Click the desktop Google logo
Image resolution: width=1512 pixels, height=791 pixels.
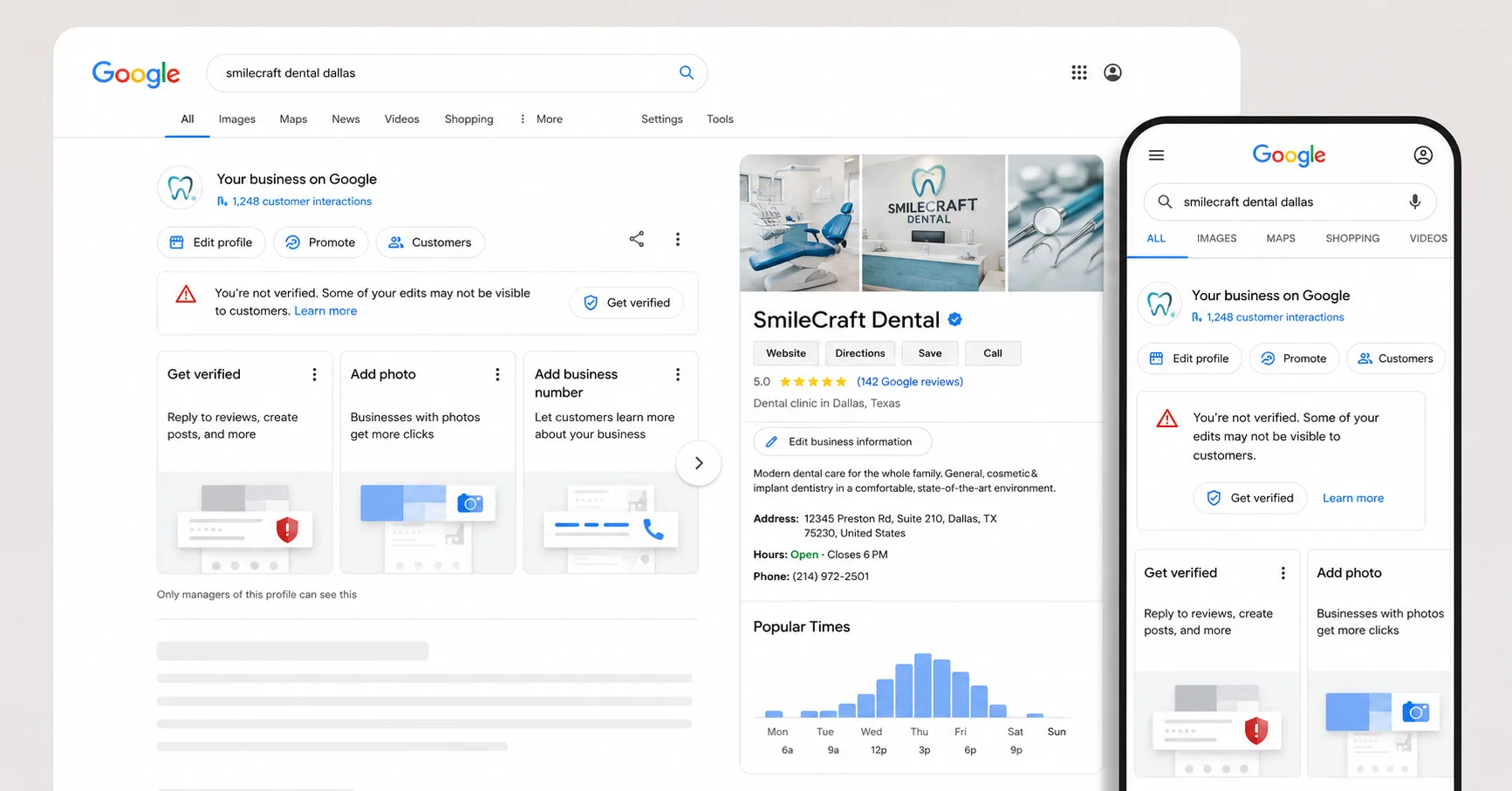(x=136, y=74)
